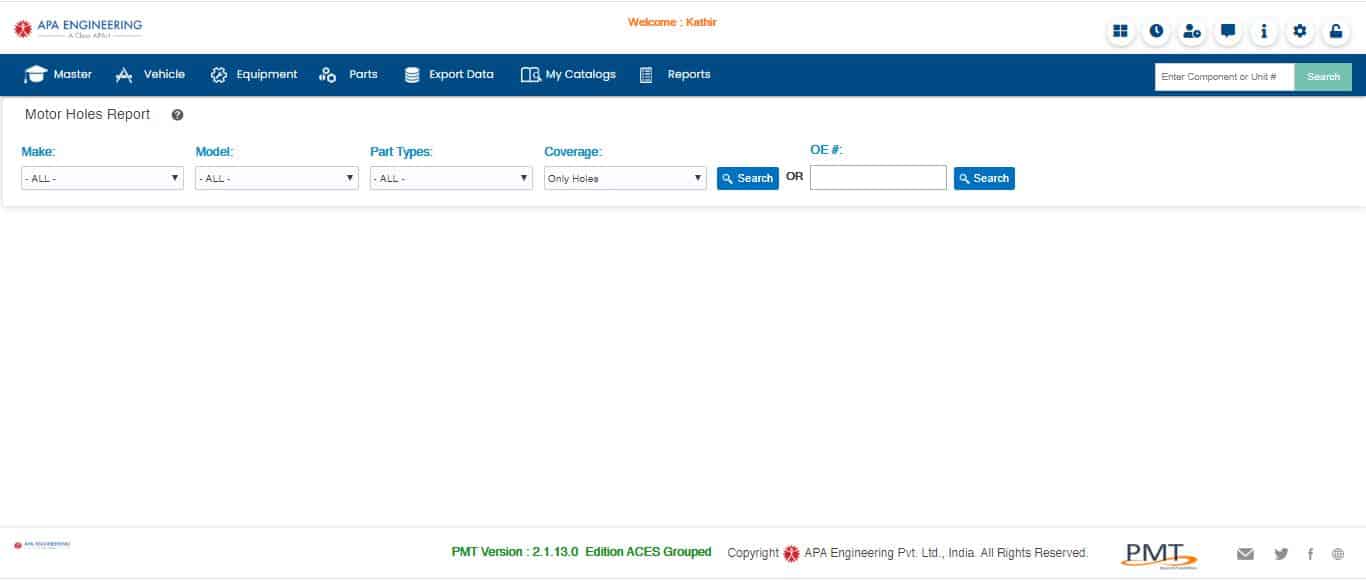Open the Vehicle menu
This screenshot has height=581, width=1366.
[151, 74]
